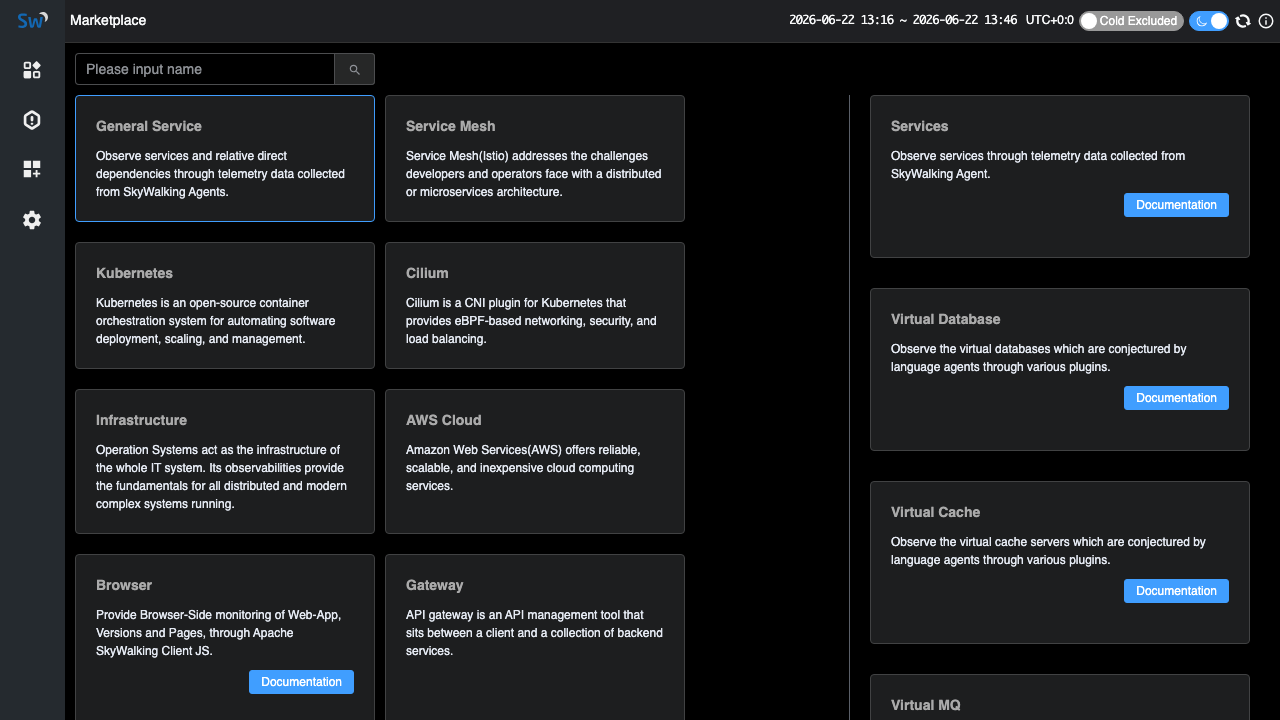Select the General Service card
Image resolution: width=1280 pixels, height=720 pixels.
(x=225, y=158)
